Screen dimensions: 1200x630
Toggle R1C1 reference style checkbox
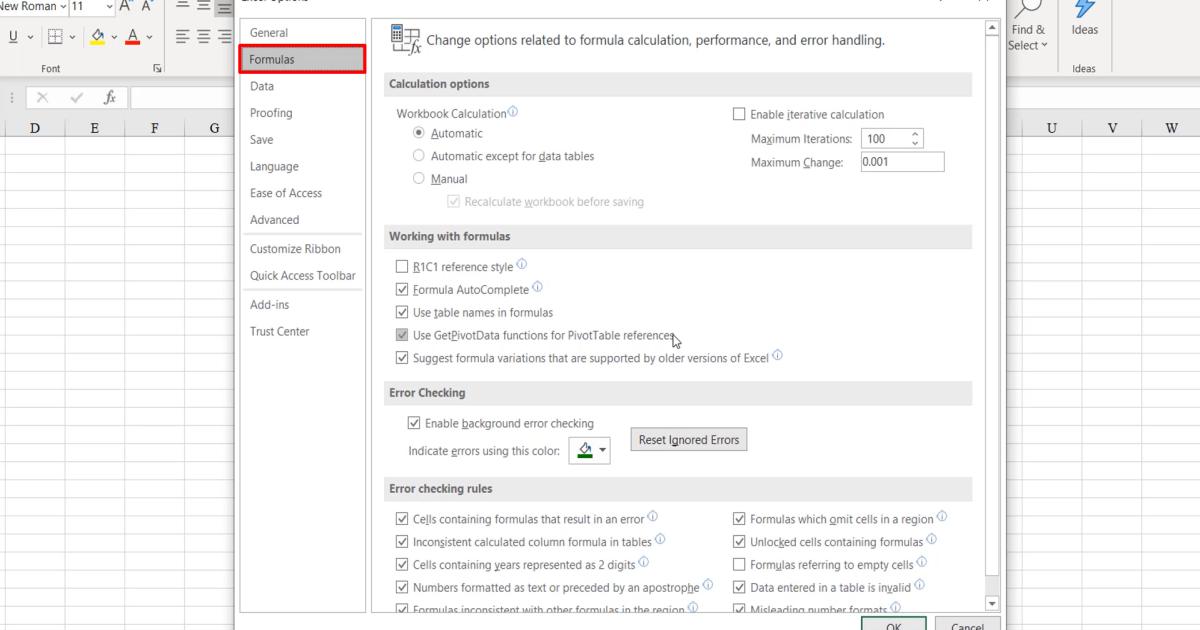point(403,267)
